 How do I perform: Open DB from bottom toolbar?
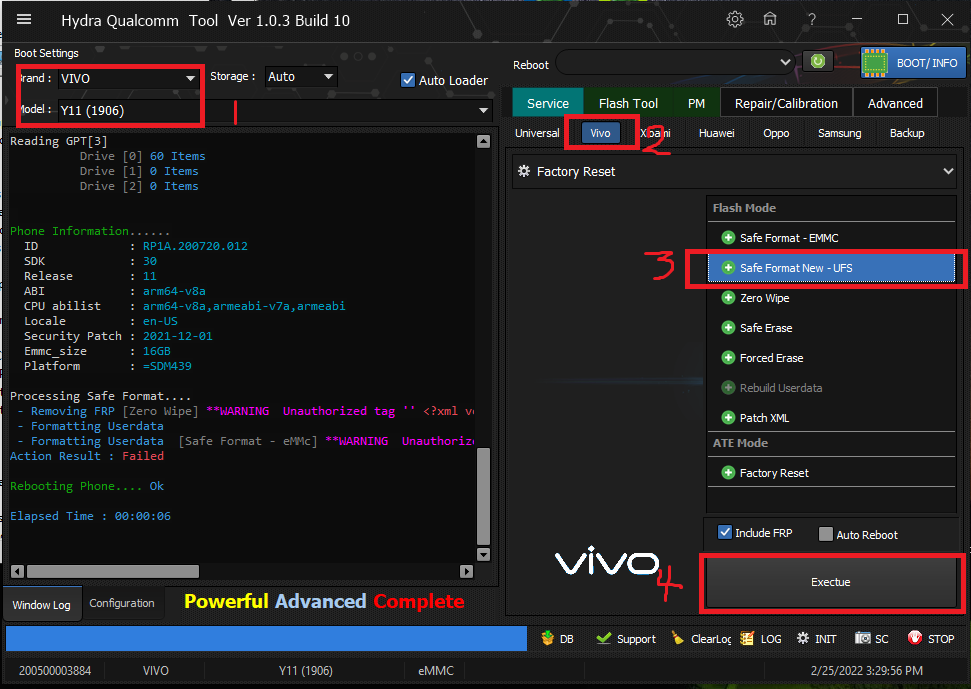(x=557, y=638)
